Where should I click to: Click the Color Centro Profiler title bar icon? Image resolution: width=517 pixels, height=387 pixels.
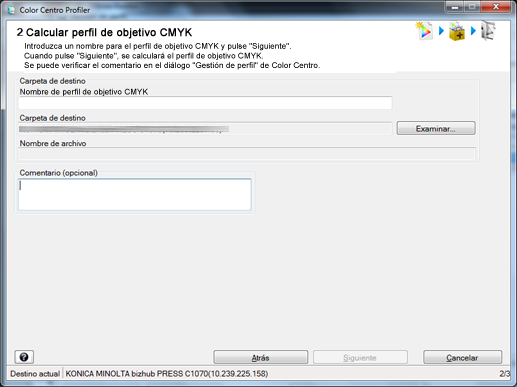pyautogui.click(x=12, y=10)
